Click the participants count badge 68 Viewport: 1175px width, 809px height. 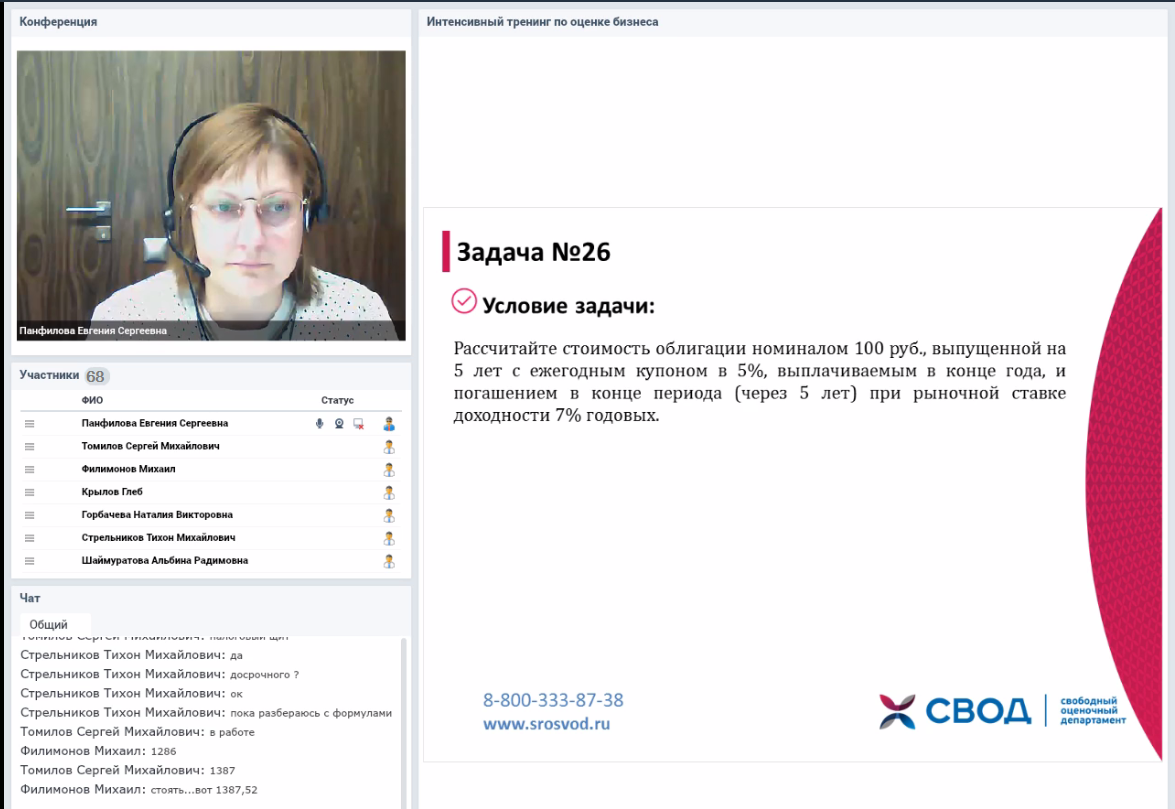coord(95,376)
